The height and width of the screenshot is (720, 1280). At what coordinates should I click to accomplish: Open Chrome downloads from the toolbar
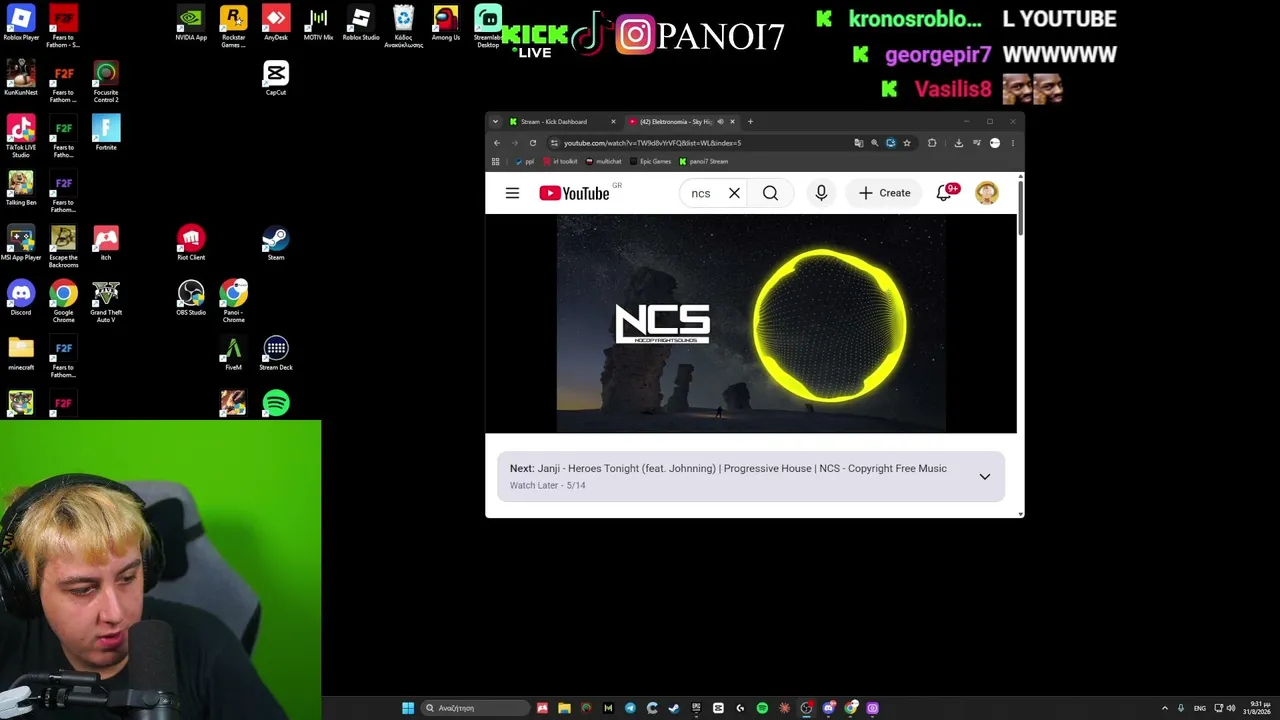pyautogui.click(x=958, y=143)
